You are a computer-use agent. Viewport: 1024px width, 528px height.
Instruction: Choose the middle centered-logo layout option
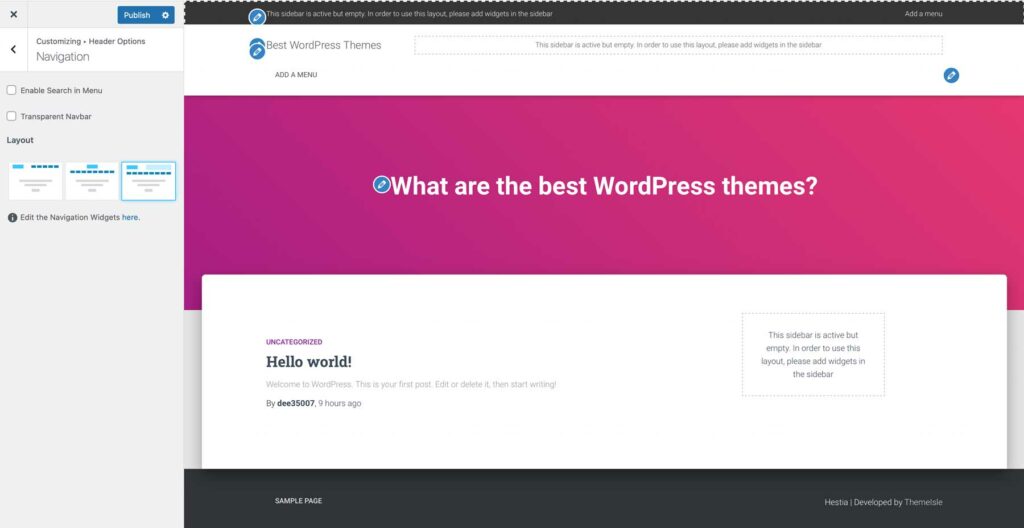pyautogui.click(x=92, y=181)
